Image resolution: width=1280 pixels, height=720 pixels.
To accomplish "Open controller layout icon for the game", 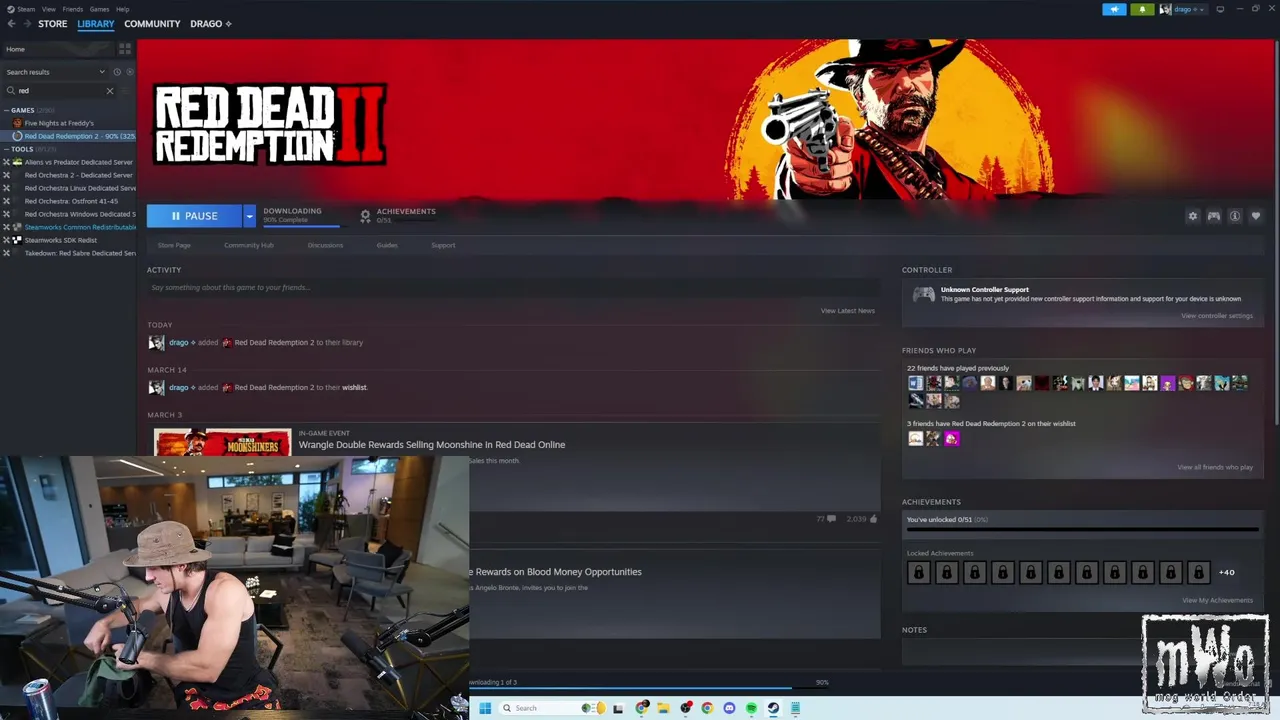I will 1213,216.
